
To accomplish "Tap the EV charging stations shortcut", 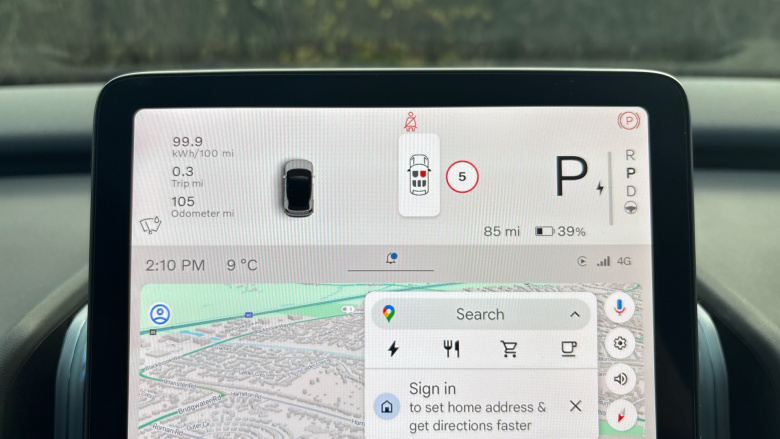I will 394,349.
